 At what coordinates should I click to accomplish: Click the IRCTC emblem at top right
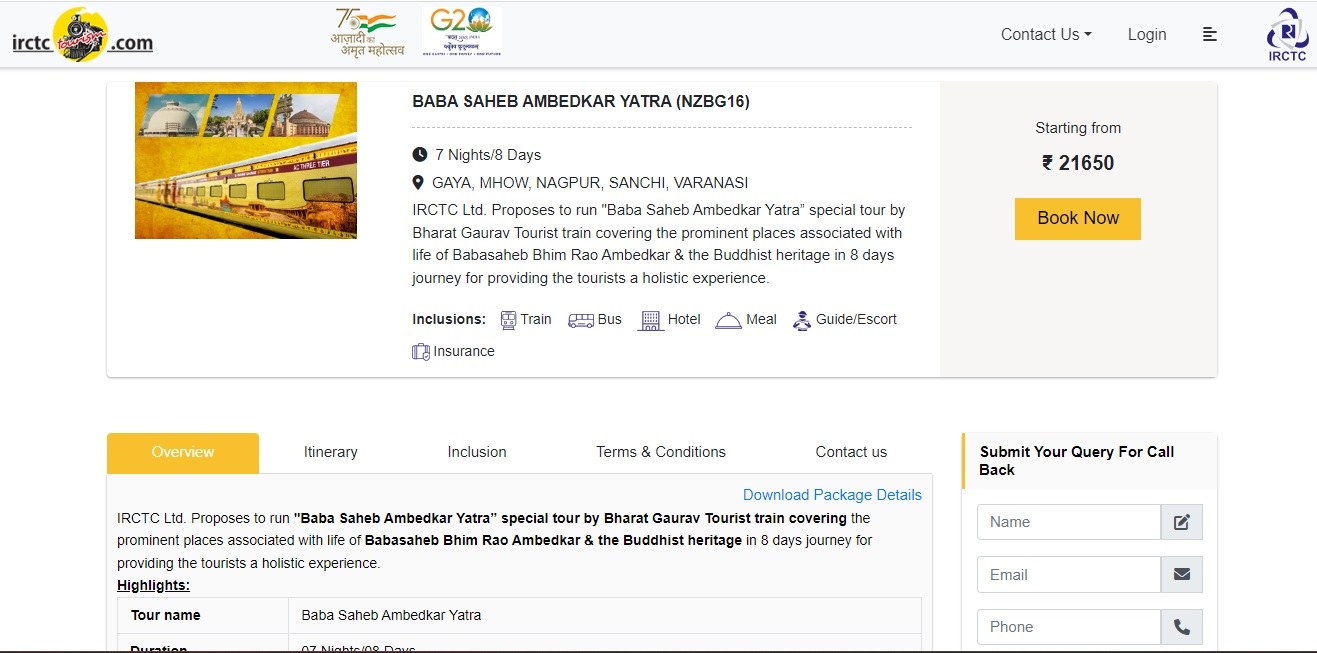1287,34
